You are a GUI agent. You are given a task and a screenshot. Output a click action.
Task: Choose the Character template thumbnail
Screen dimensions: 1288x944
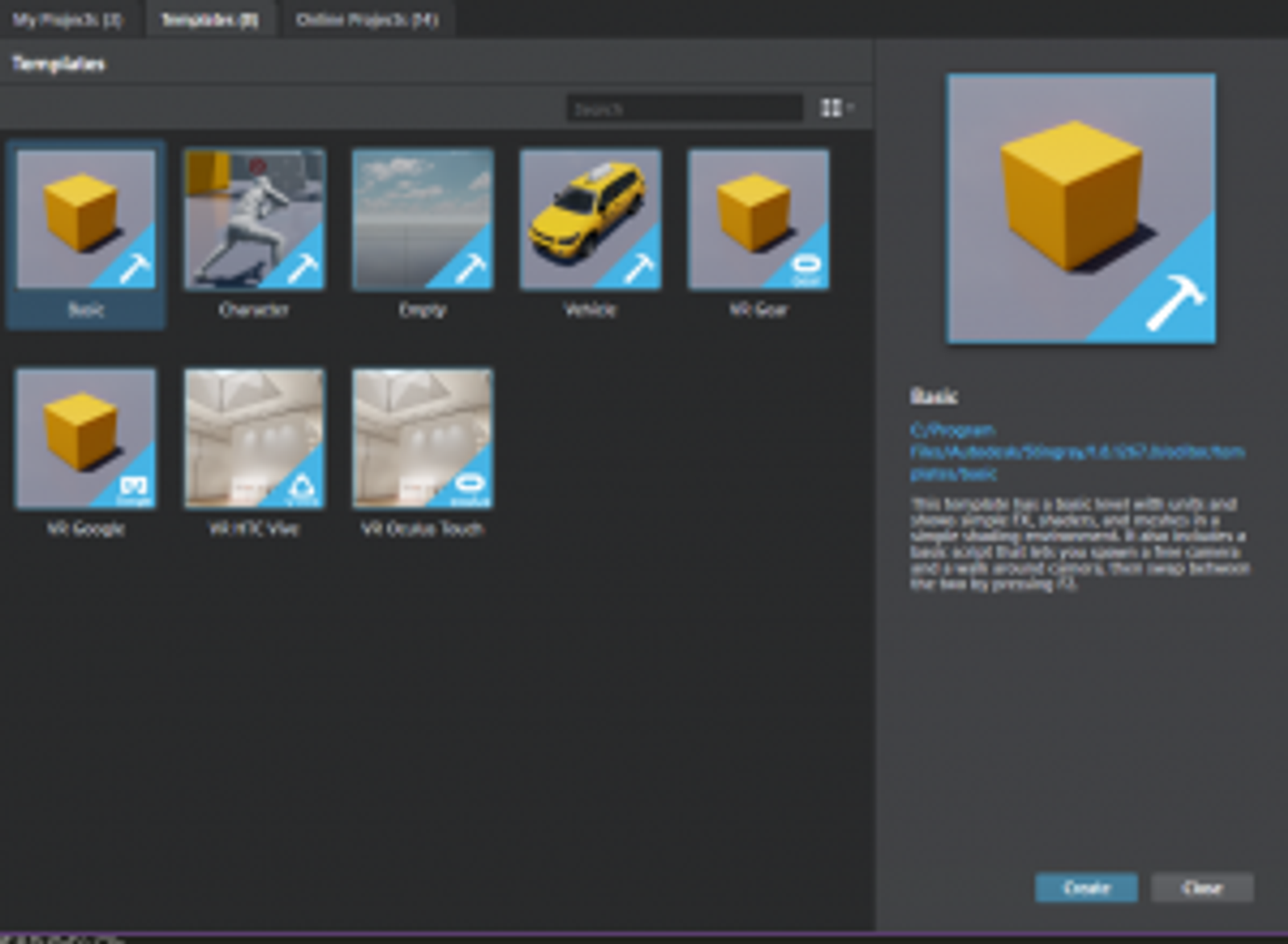pos(254,219)
